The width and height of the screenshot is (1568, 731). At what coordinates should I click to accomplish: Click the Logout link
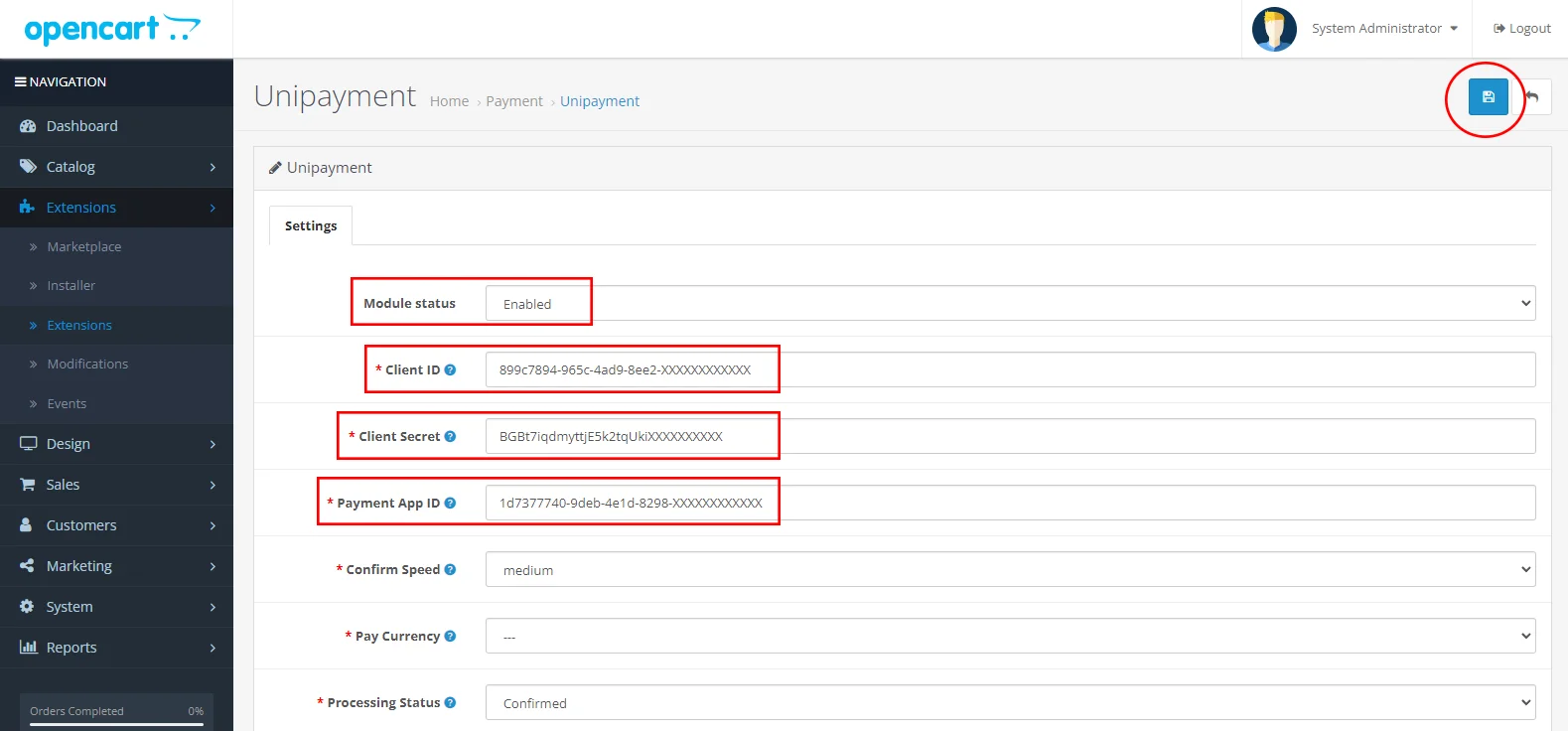(1522, 29)
